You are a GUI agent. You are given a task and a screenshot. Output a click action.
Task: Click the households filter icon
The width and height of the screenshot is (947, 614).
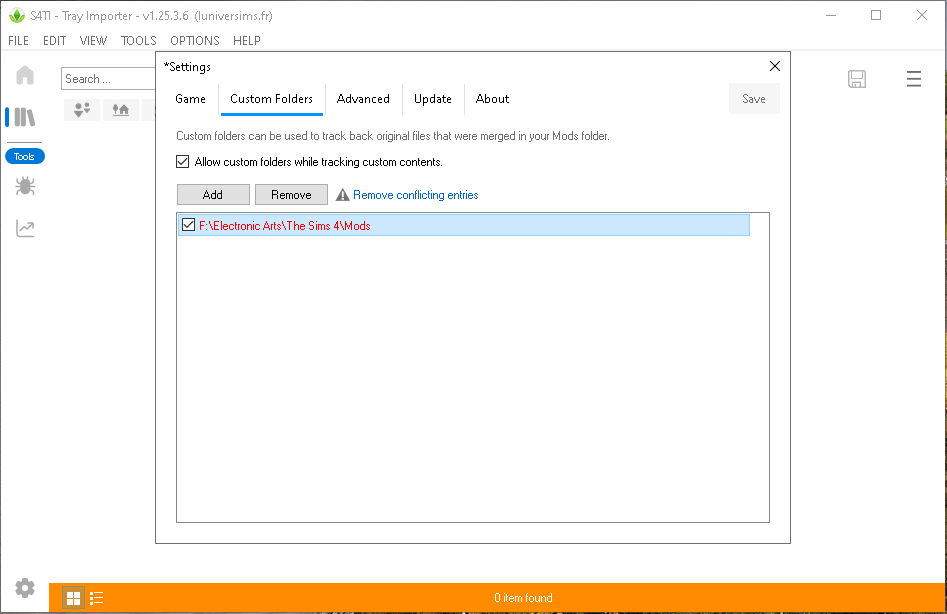pyautogui.click(x=82, y=110)
